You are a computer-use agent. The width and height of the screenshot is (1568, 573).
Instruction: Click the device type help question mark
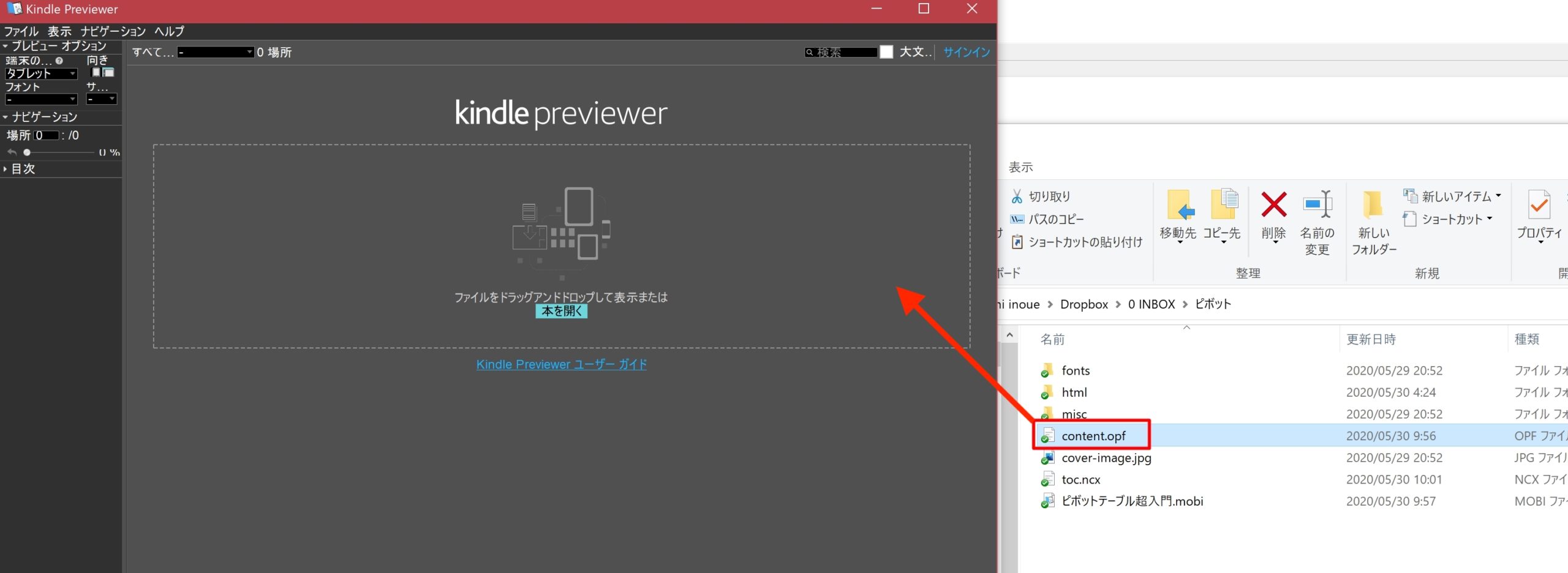pos(59,61)
